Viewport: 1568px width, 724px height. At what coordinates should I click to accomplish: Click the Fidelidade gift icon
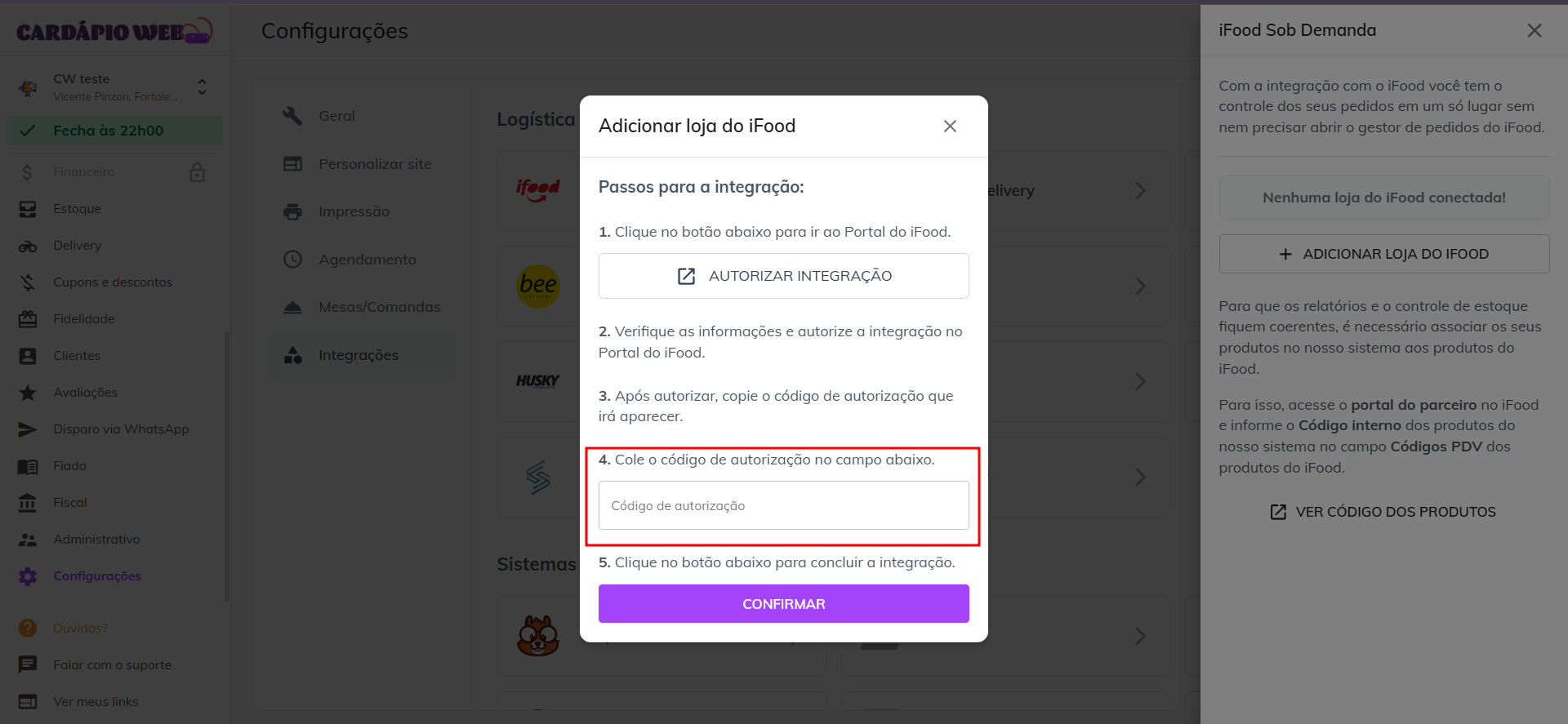28,319
